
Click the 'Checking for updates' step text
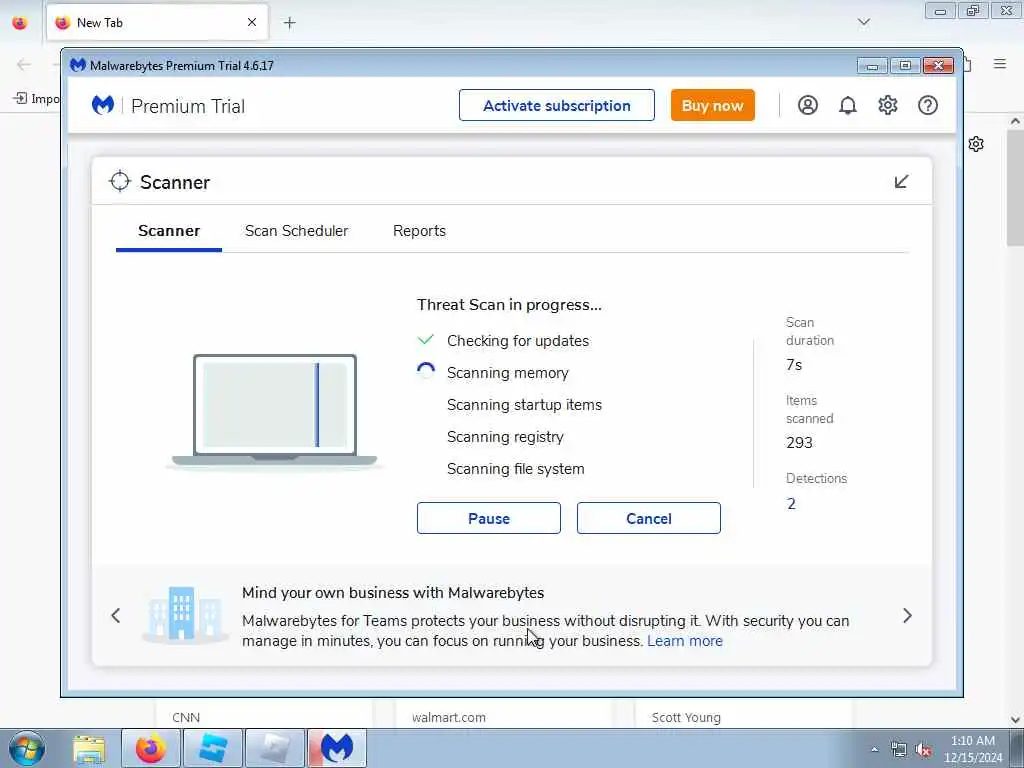click(518, 341)
